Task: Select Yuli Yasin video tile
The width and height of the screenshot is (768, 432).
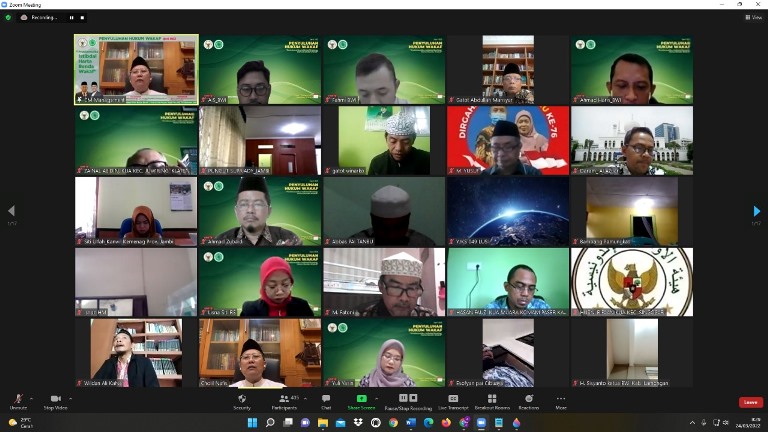Action: pos(384,353)
